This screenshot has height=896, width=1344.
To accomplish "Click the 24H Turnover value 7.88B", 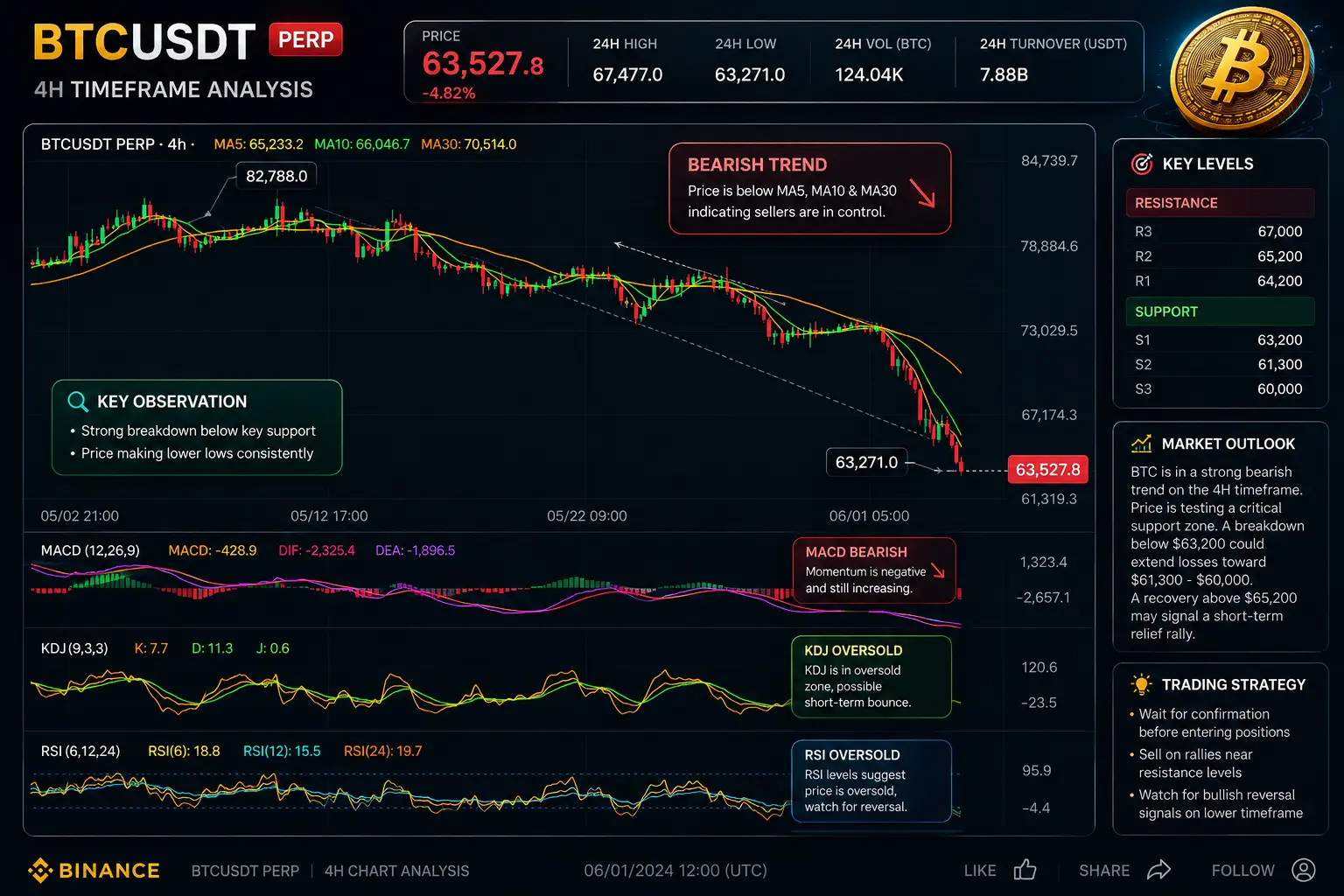I will (x=1004, y=75).
